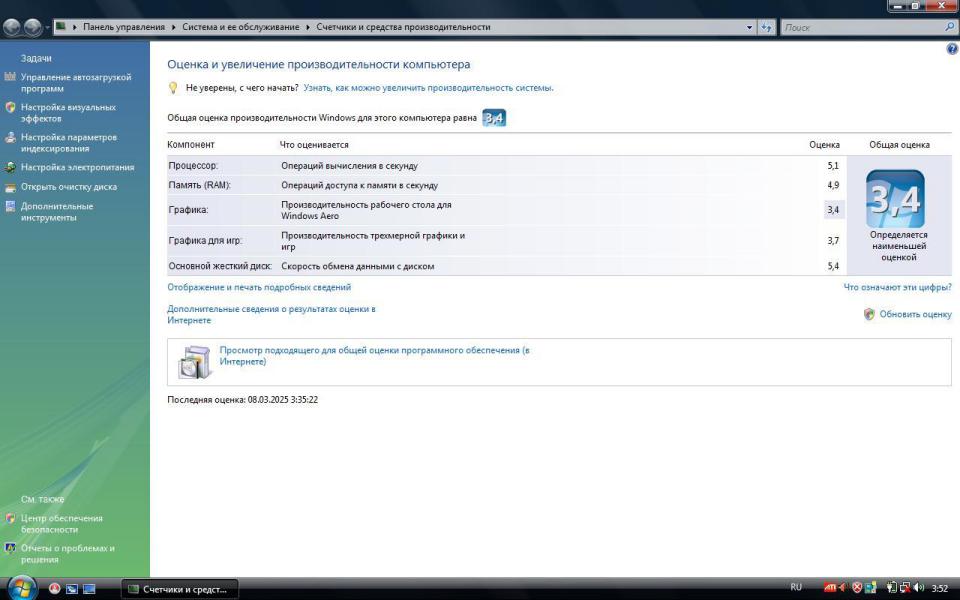Open recent pages dropdown beside navigation arrows
The height and width of the screenshot is (600, 960).
[x=47, y=28]
